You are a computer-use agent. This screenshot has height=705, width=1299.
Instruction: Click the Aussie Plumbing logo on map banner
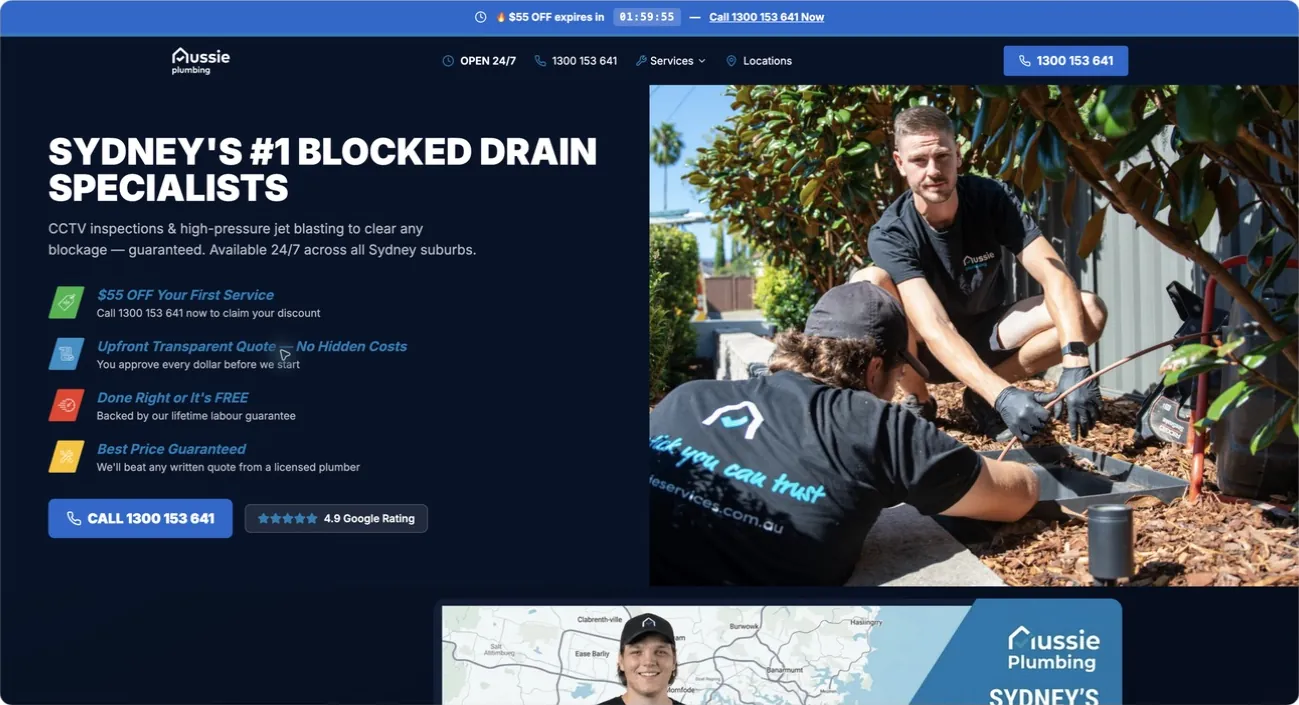click(x=1053, y=649)
